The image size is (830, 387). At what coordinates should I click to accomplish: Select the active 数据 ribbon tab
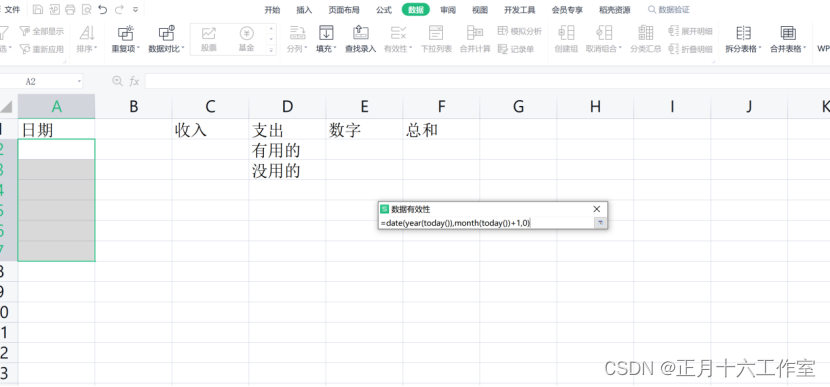[x=416, y=10]
